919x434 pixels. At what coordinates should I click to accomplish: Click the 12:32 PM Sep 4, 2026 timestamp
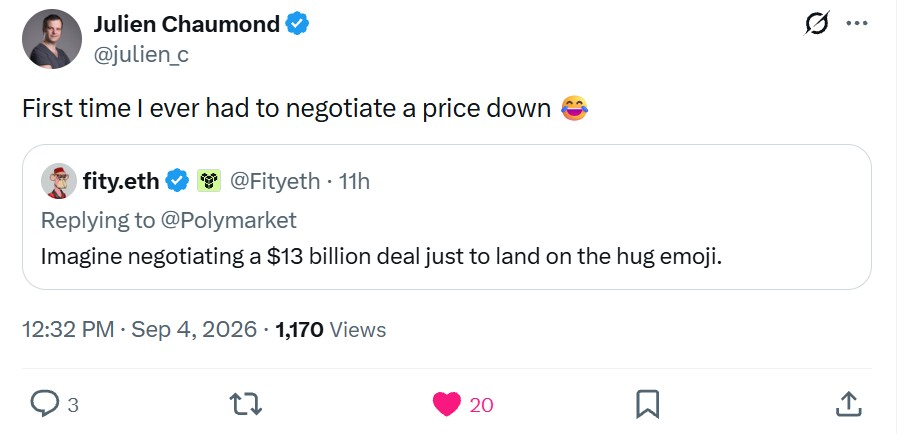click(x=139, y=330)
